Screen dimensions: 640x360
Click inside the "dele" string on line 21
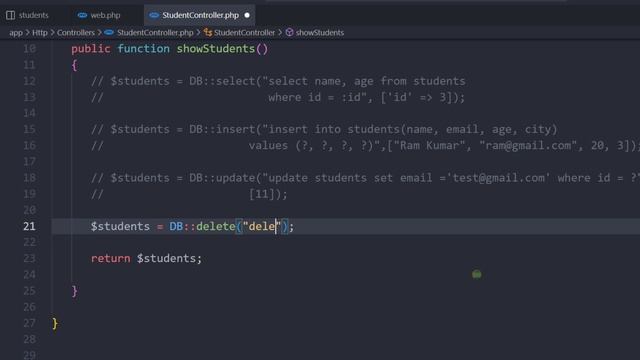[x=262, y=226]
